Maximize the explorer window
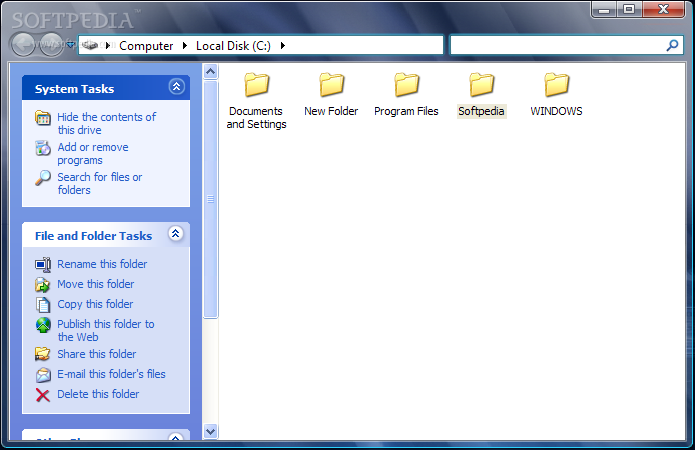 point(629,9)
